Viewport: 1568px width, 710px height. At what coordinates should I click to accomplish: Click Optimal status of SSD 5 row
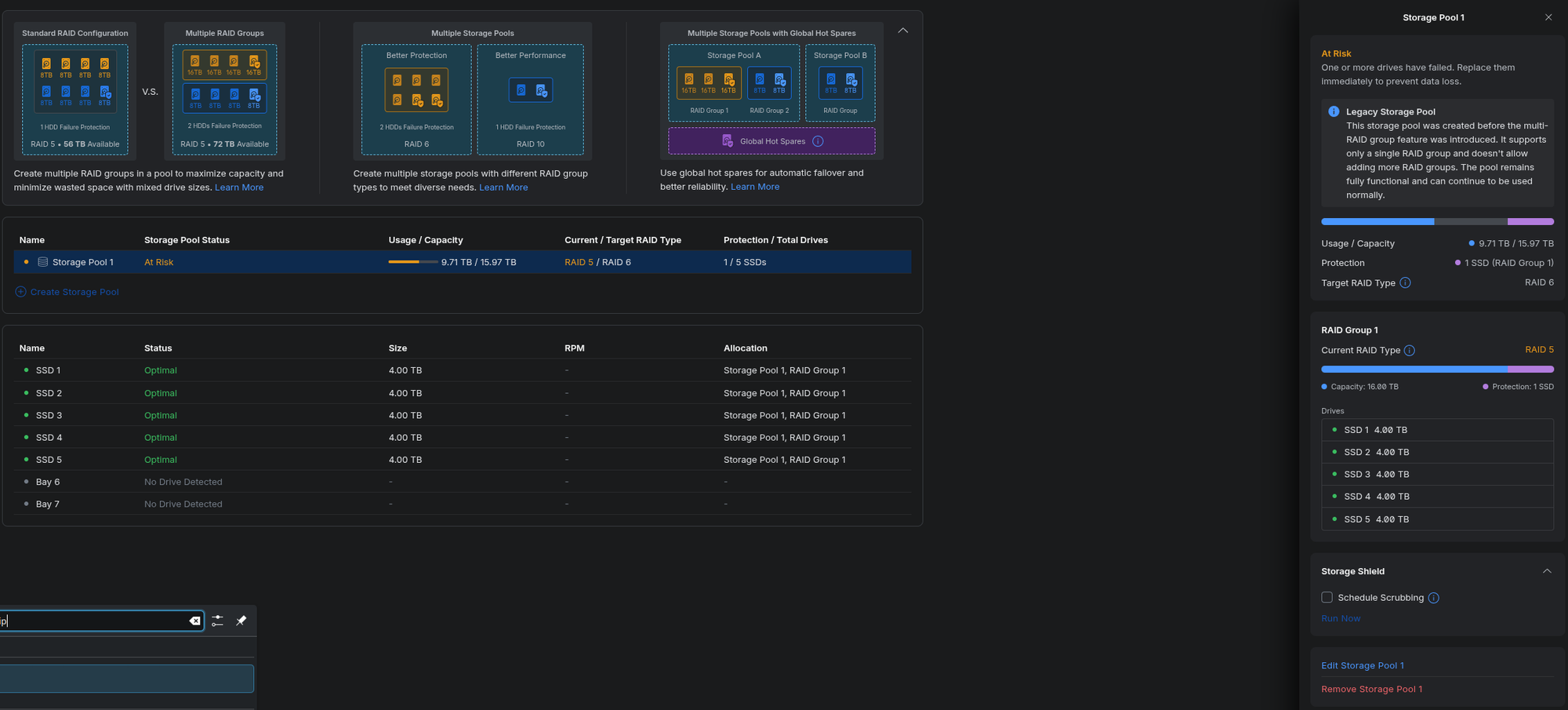(161, 460)
